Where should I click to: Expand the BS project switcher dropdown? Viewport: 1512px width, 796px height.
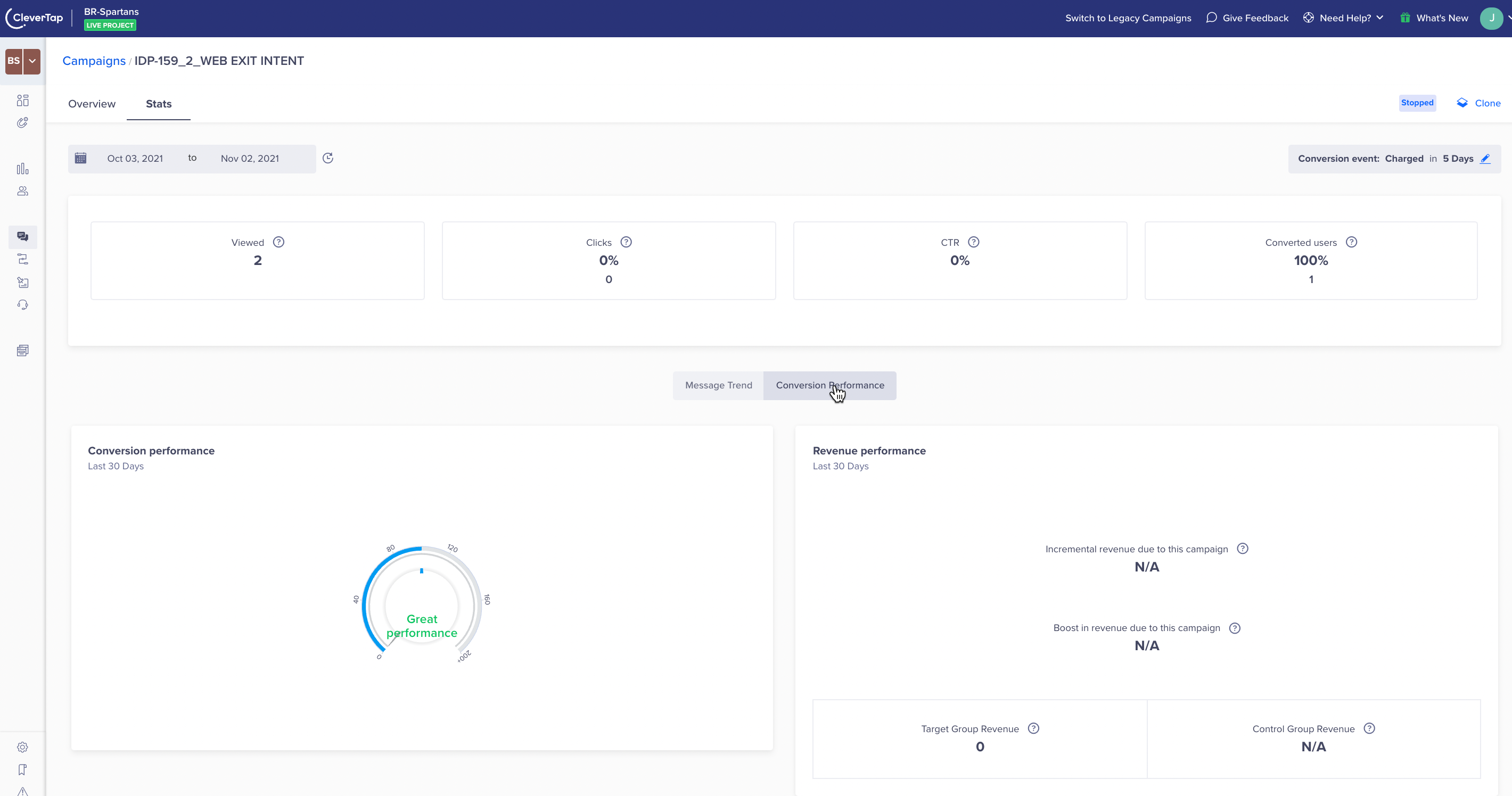tap(32, 61)
